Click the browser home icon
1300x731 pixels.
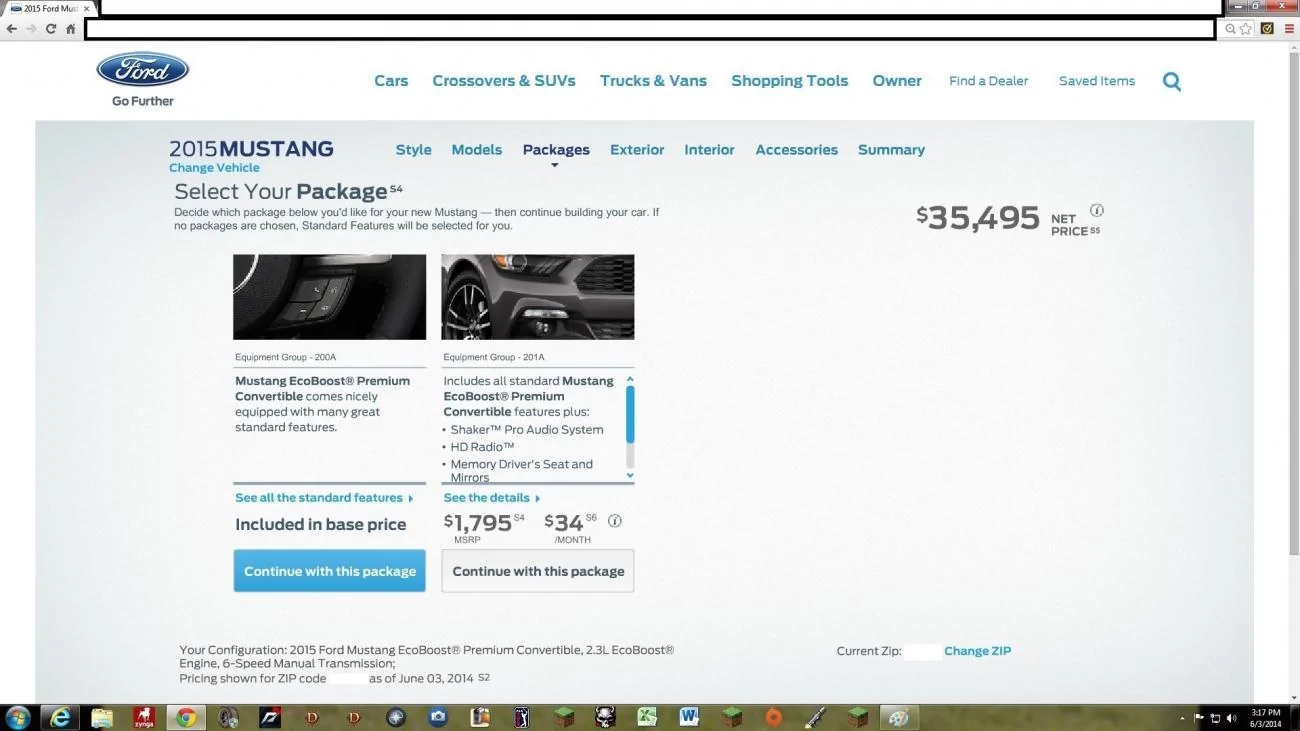tap(71, 29)
